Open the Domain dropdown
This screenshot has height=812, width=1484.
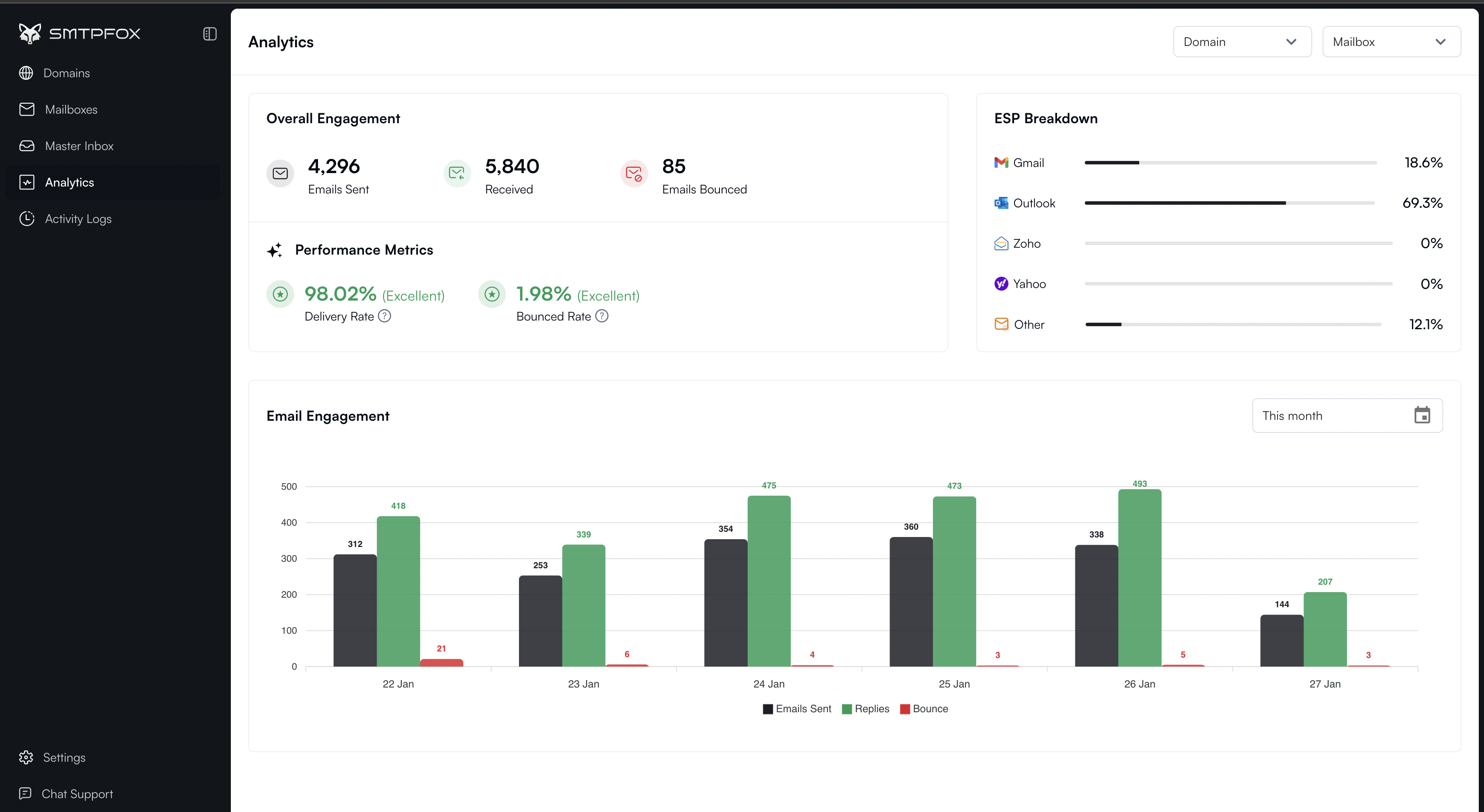tap(1242, 42)
